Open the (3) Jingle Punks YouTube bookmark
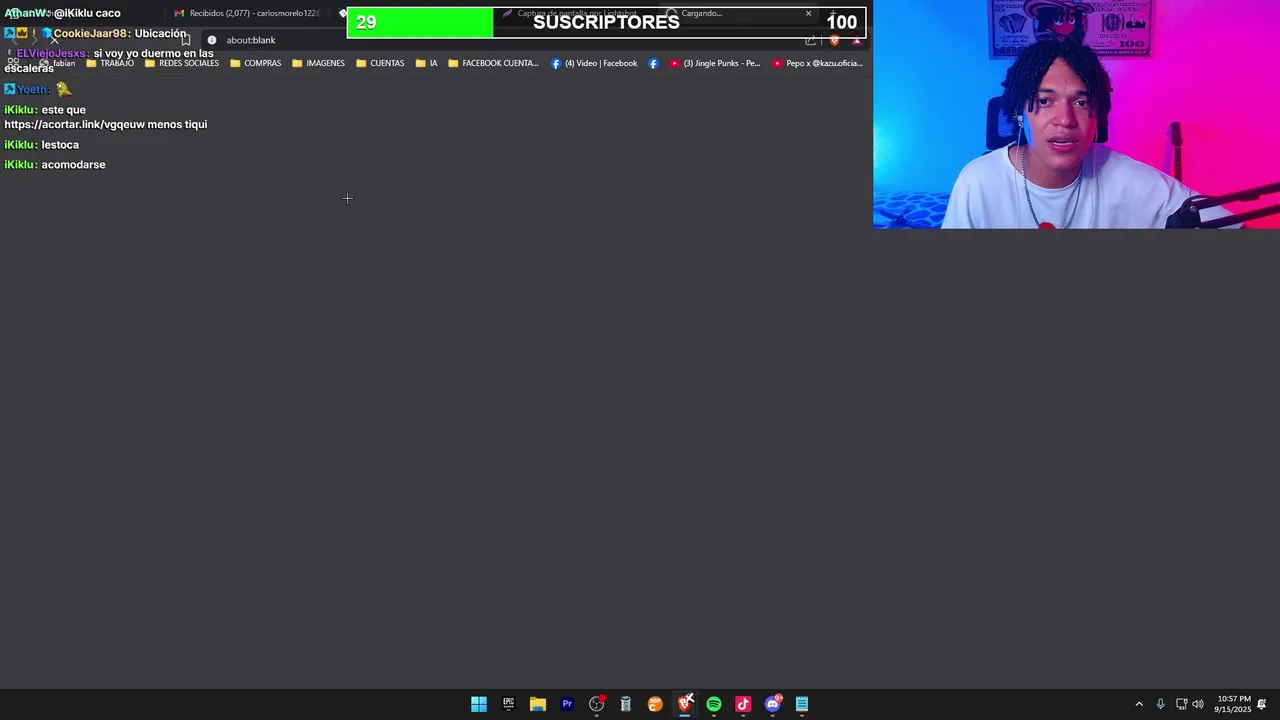Image resolution: width=1280 pixels, height=720 pixels. pyautogui.click(x=715, y=63)
